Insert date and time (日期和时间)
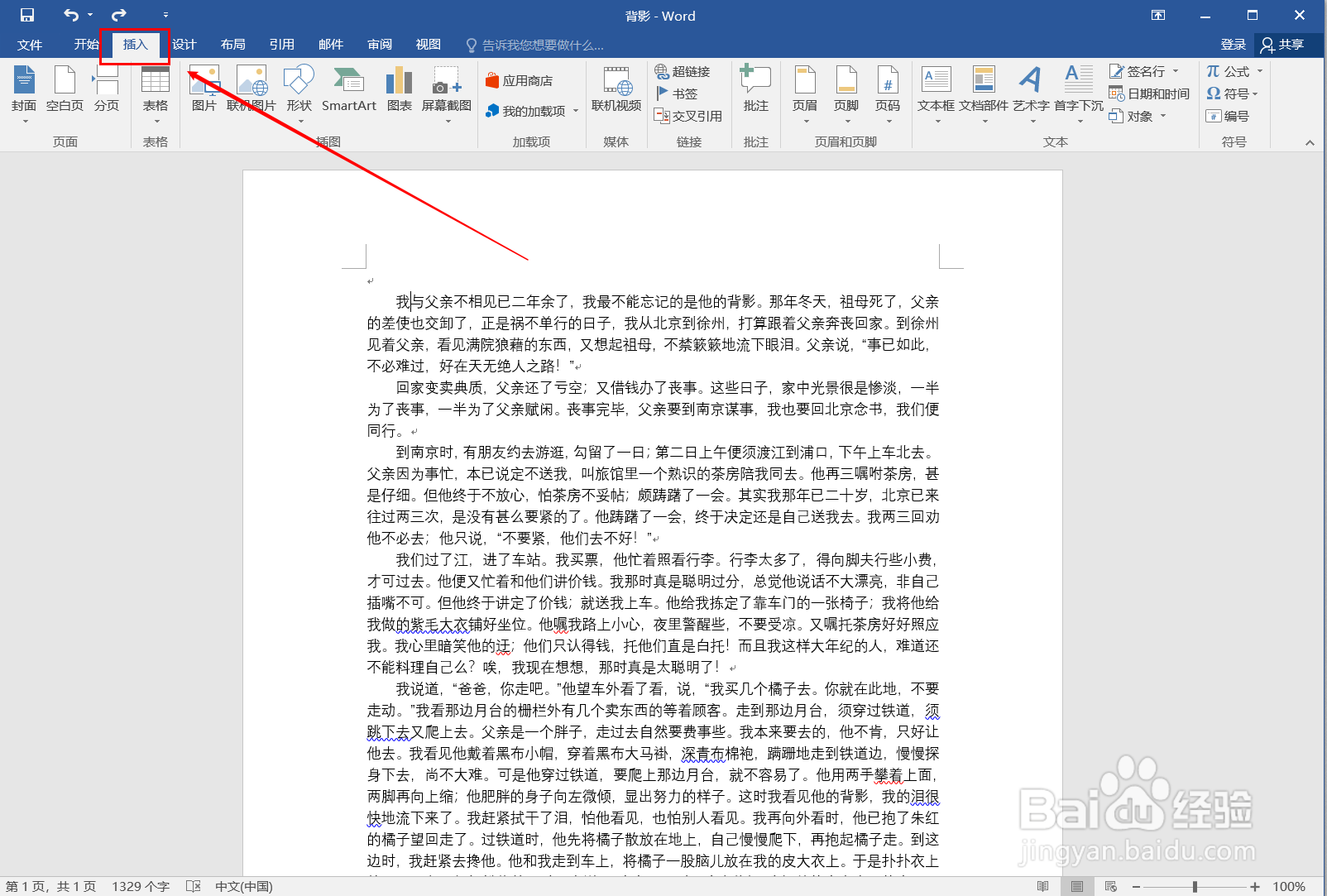 [x=1149, y=93]
